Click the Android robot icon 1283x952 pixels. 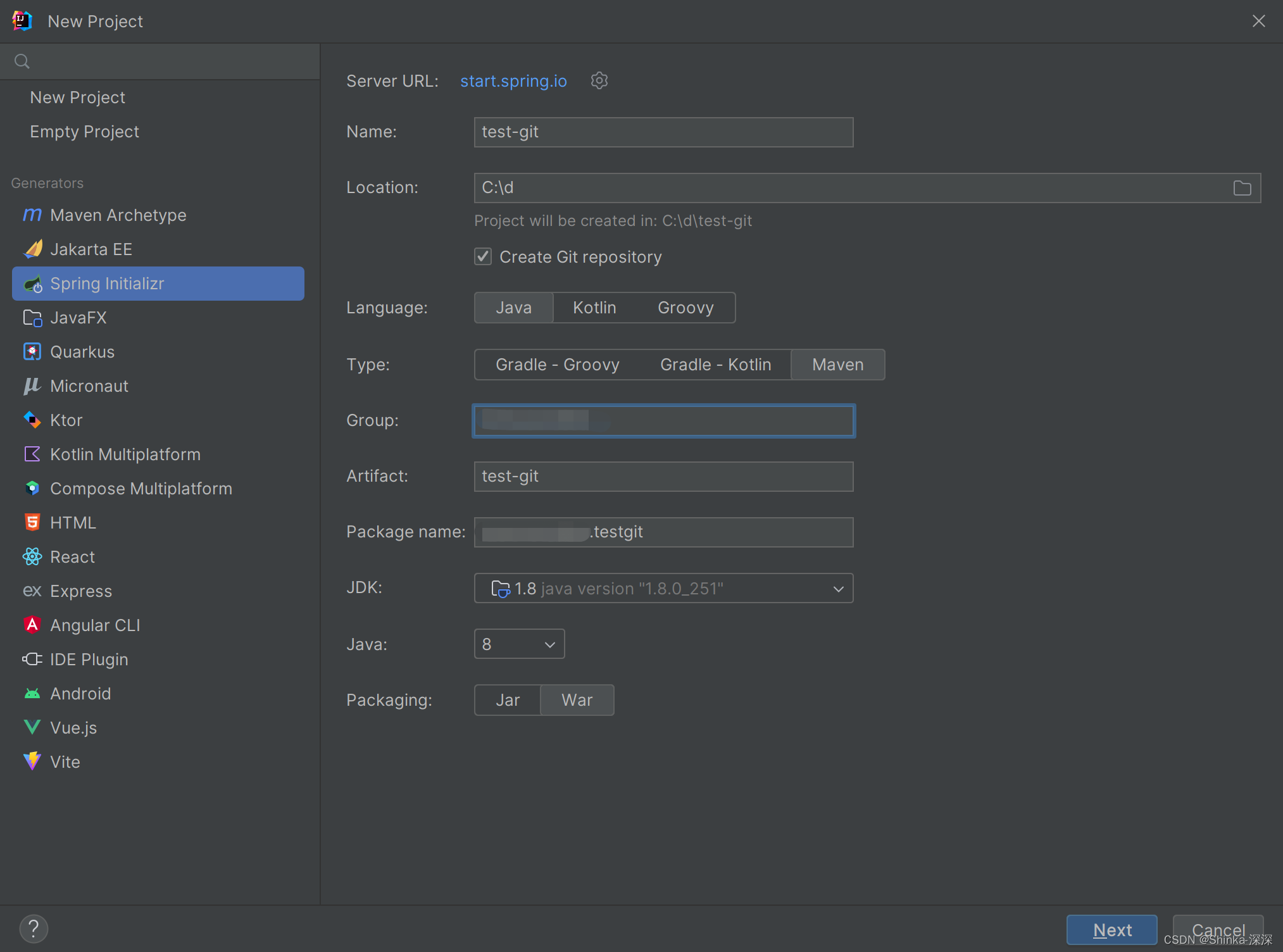click(x=32, y=694)
